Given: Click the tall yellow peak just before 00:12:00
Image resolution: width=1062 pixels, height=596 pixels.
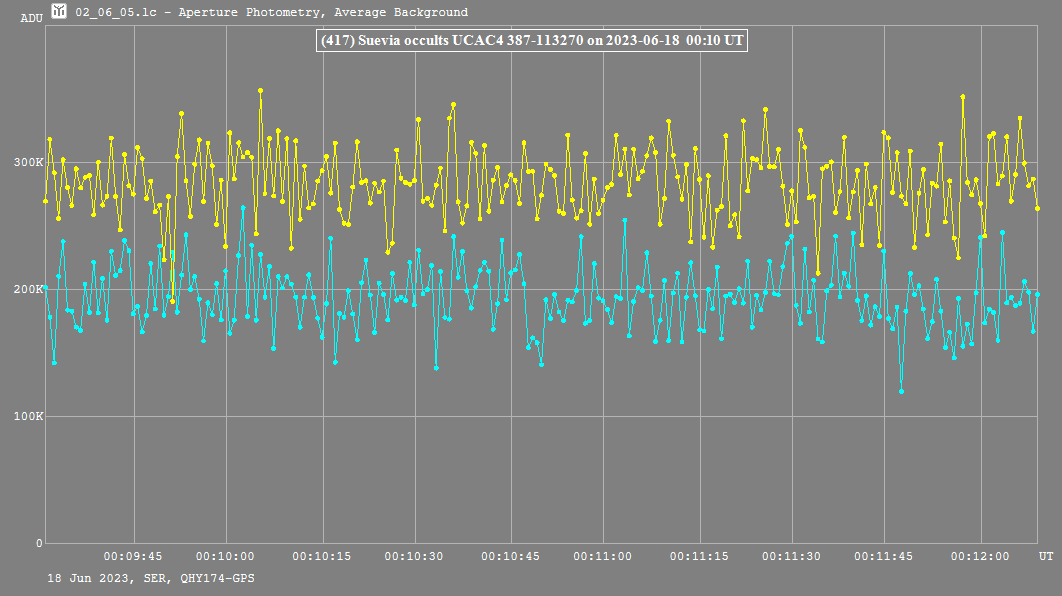Looking at the screenshot, I should click(x=962, y=97).
